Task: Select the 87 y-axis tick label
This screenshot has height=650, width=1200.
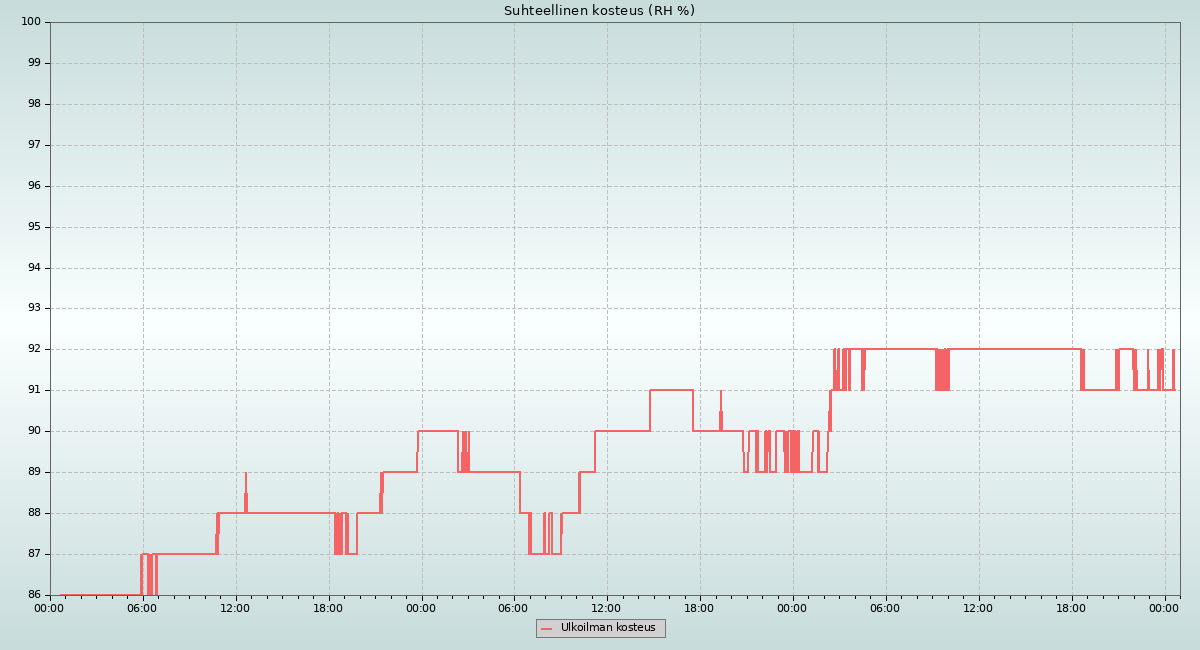Action: click(x=33, y=554)
